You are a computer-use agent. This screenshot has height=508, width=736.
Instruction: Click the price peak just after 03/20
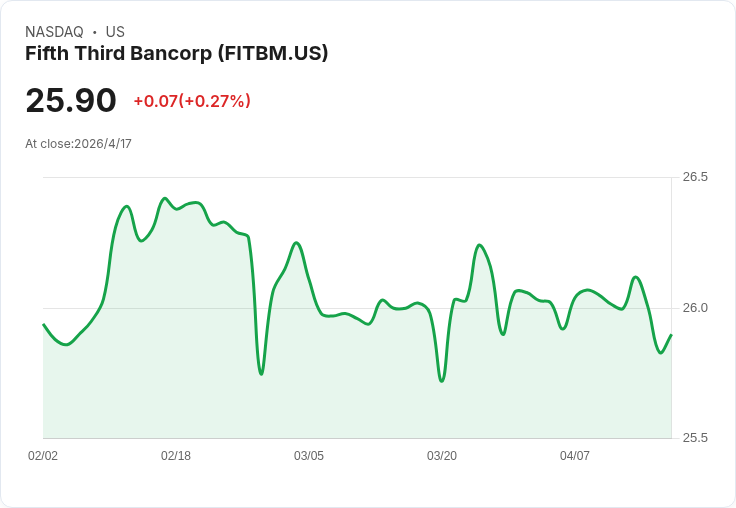pos(479,245)
